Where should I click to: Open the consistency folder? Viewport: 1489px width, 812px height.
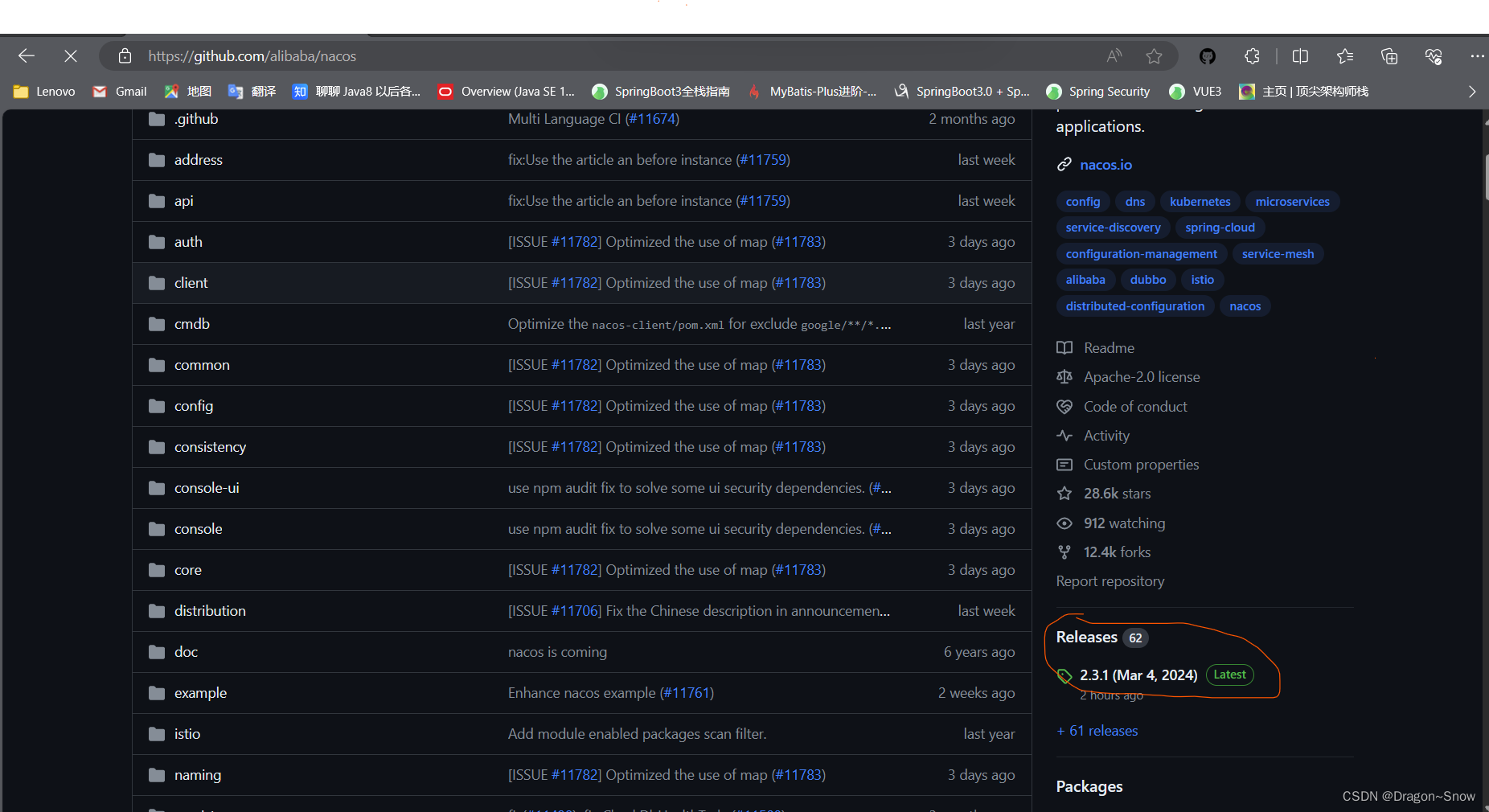tap(210, 447)
